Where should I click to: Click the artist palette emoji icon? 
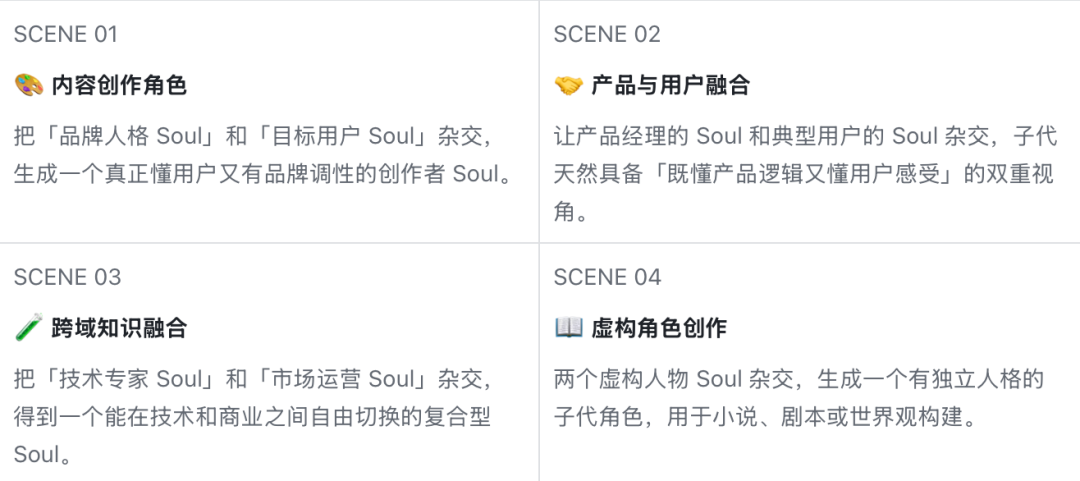click(29, 85)
